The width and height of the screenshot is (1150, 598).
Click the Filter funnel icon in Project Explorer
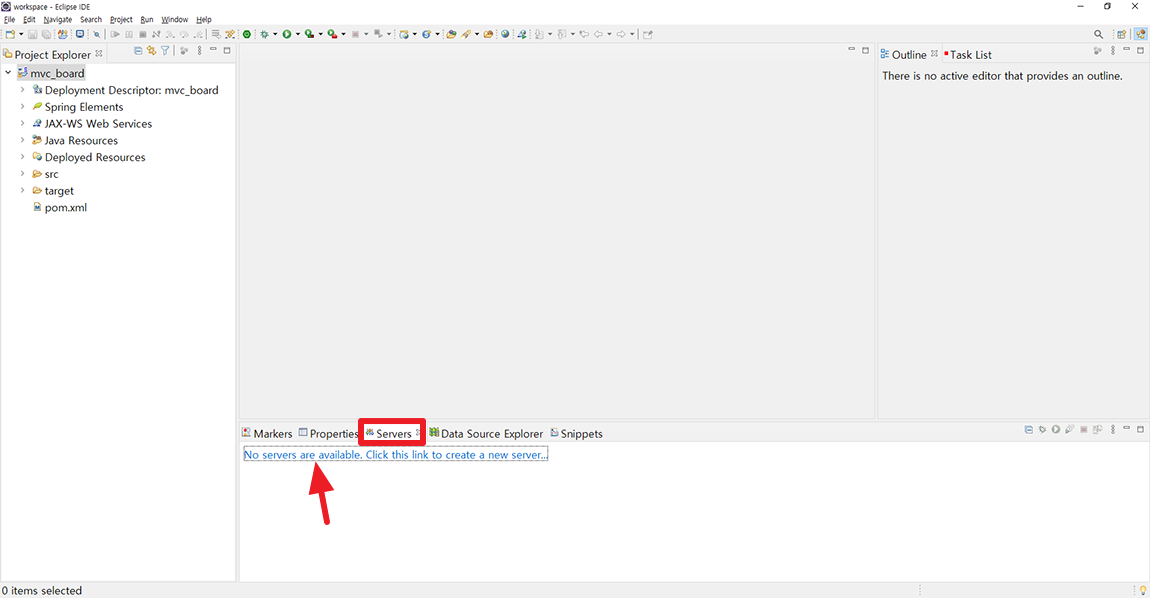165,51
